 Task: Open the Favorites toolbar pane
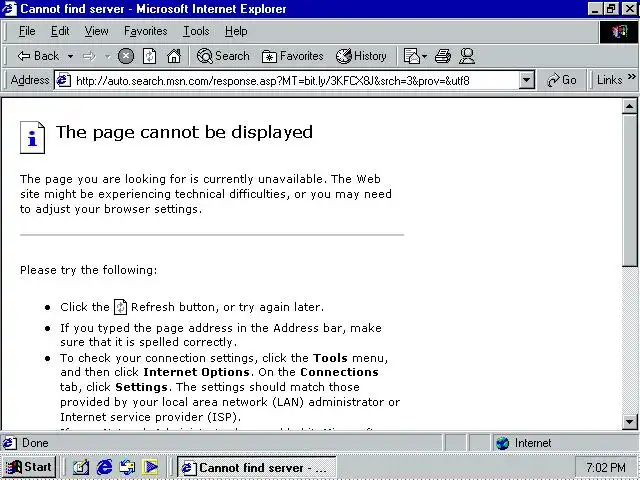click(292, 56)
